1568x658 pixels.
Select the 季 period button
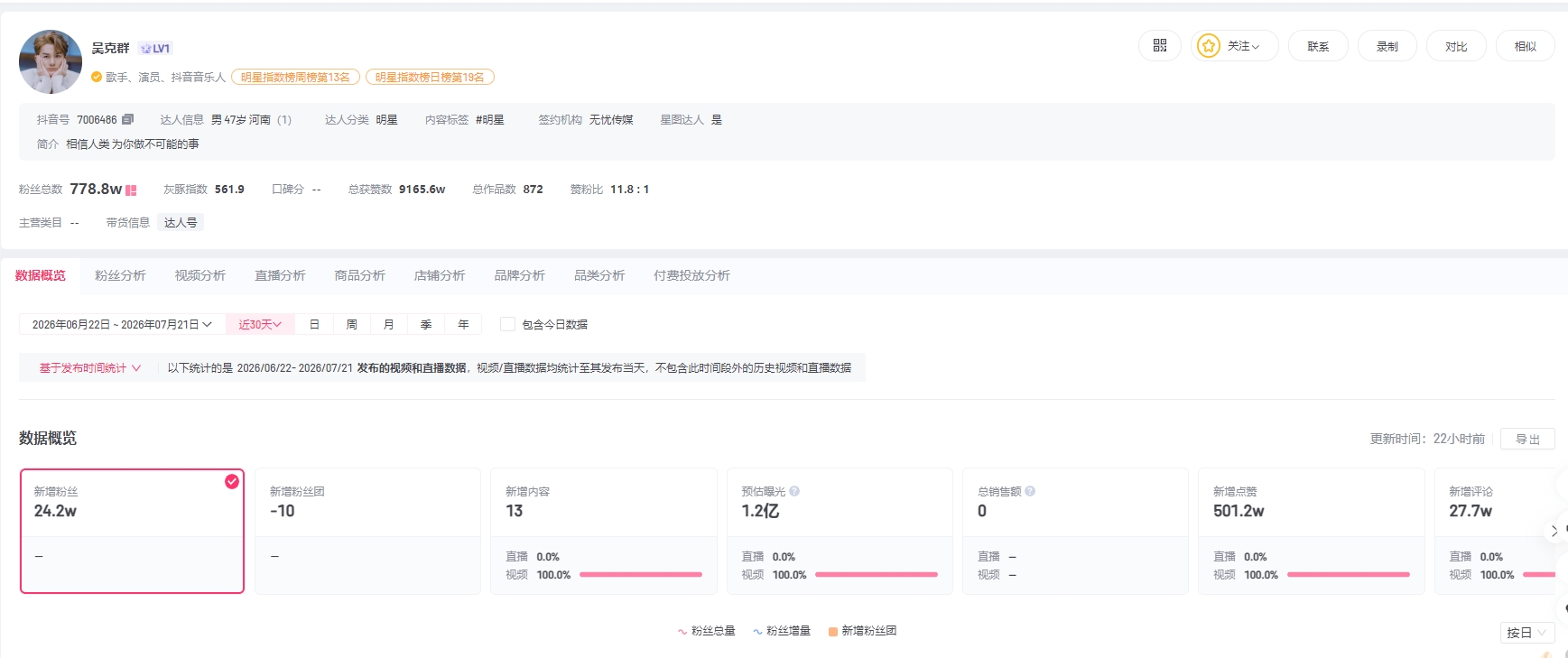pos(426,324)
